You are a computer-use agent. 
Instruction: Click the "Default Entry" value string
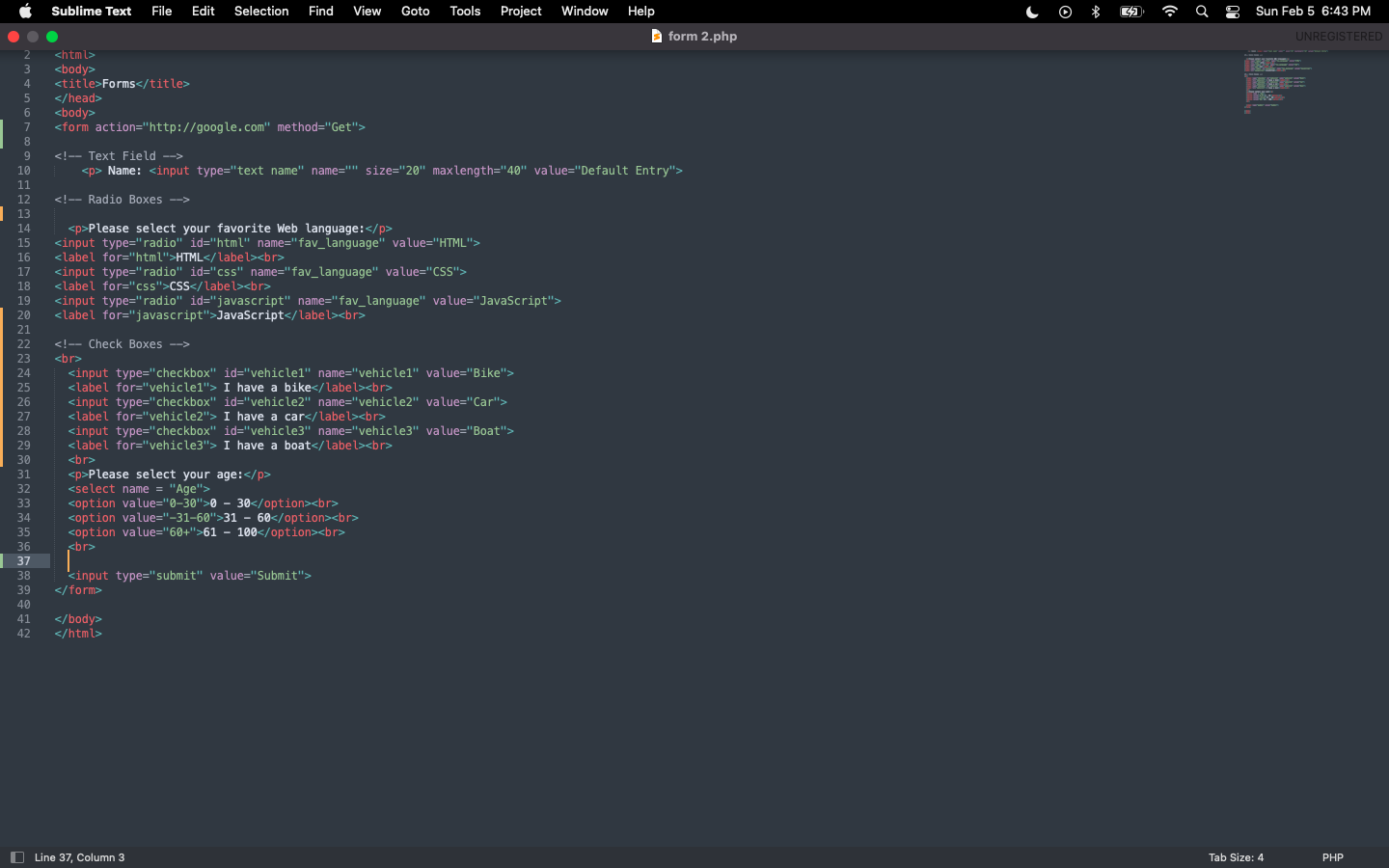[625, 171]
